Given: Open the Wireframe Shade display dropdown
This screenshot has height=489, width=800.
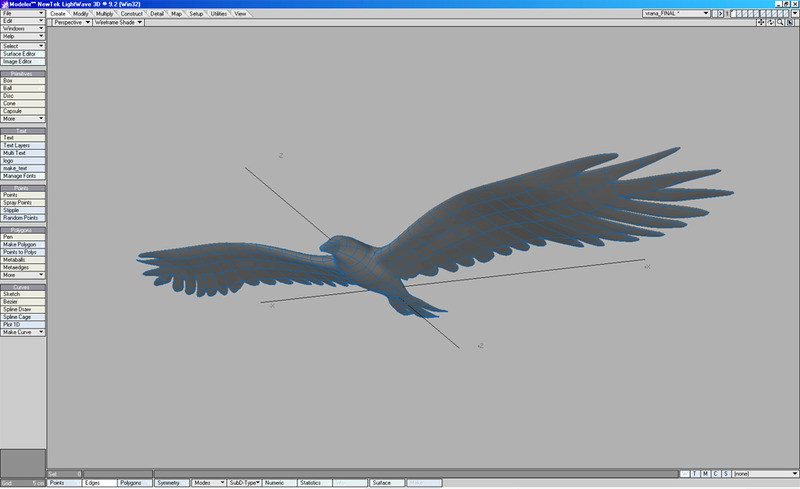Looking at the screenshot, I should pos(118,22).
